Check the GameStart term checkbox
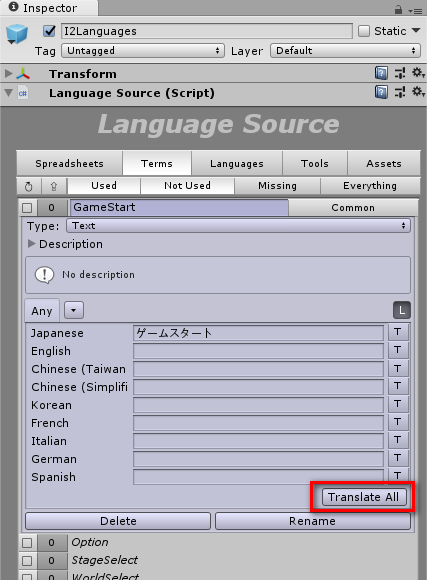Screen dimensions: 427x580 click(27, 208)
